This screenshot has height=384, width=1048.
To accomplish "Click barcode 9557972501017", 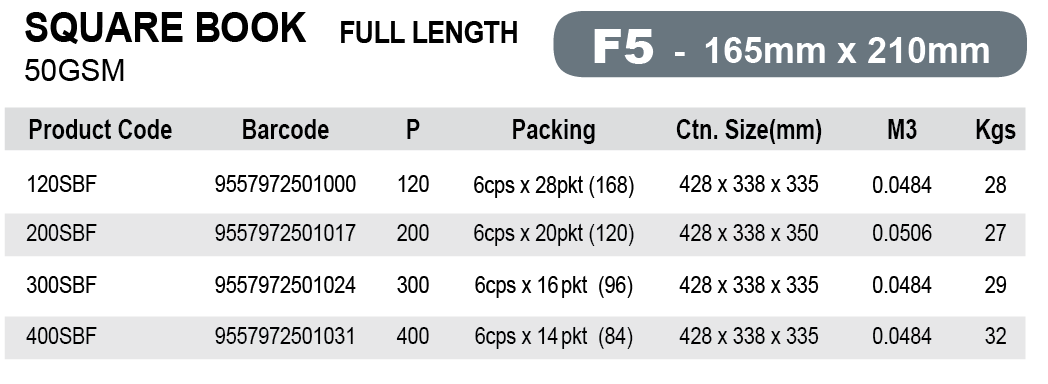I will click(285, 233).
